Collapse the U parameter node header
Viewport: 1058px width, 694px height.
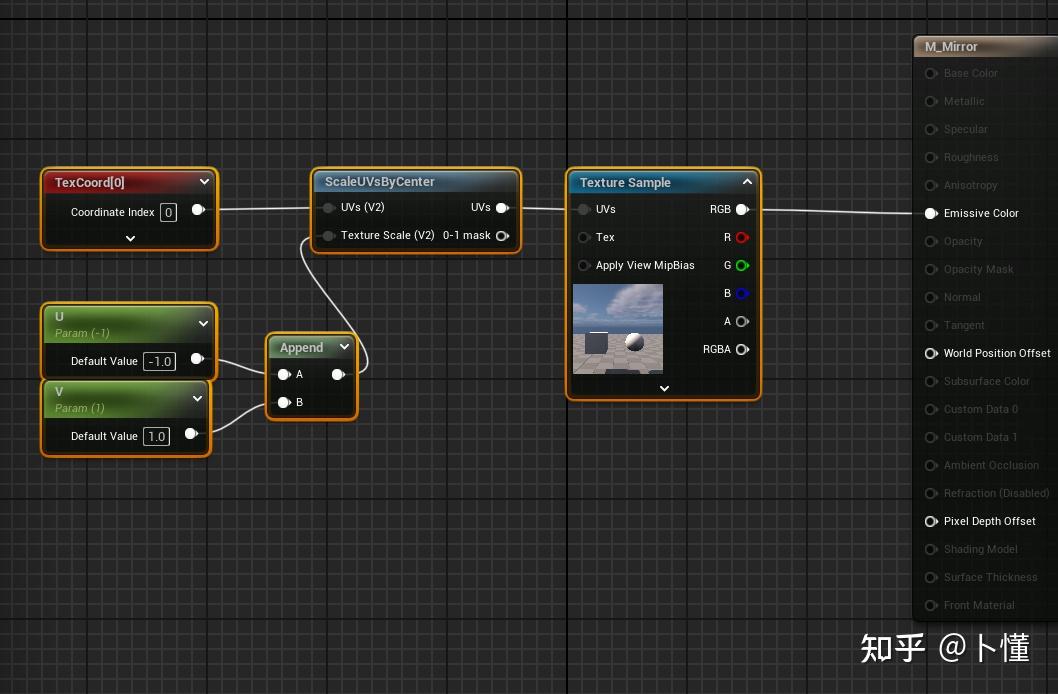tap(203, 323)
